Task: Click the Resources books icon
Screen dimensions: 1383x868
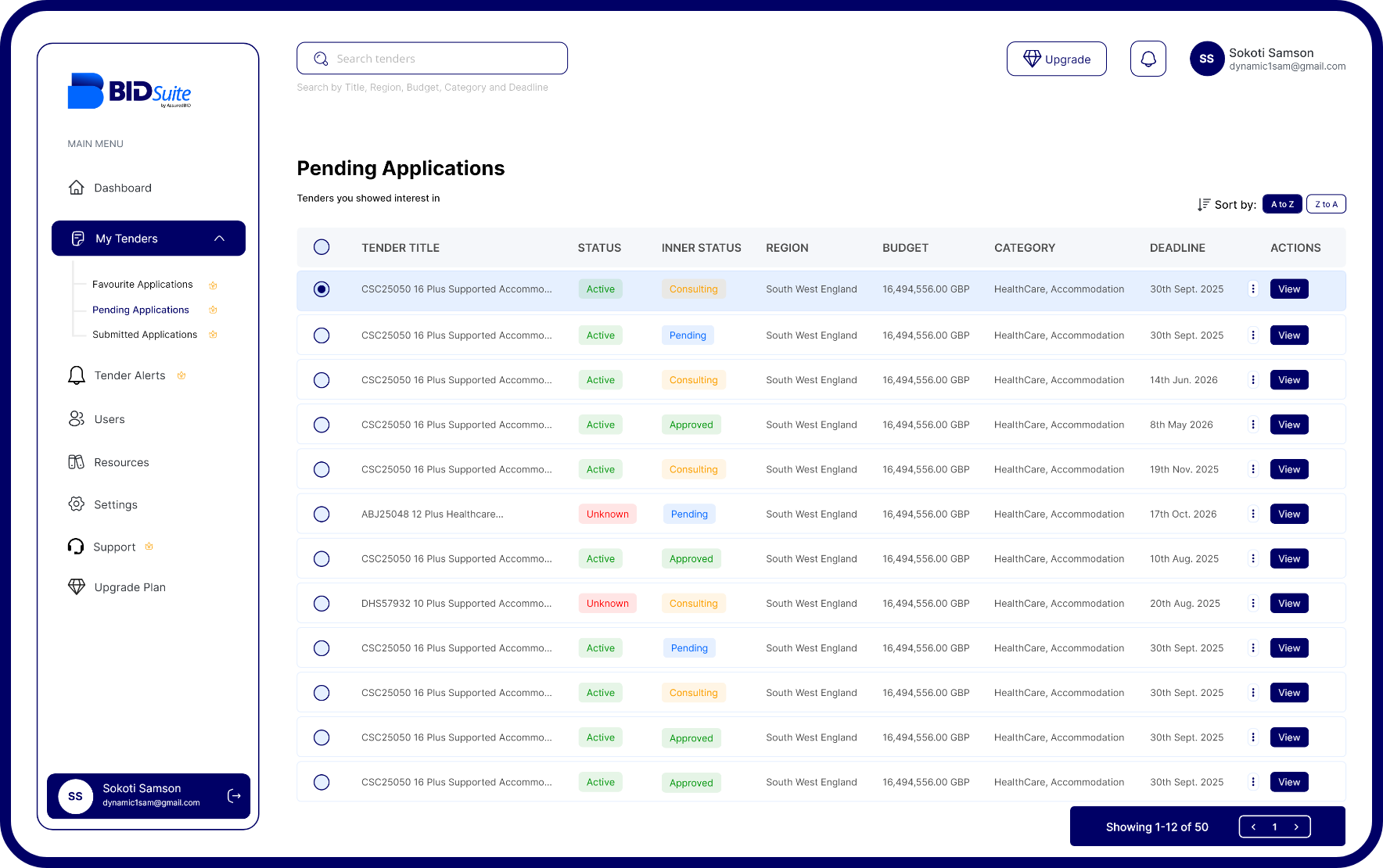Action: click(x=77, y=462)
